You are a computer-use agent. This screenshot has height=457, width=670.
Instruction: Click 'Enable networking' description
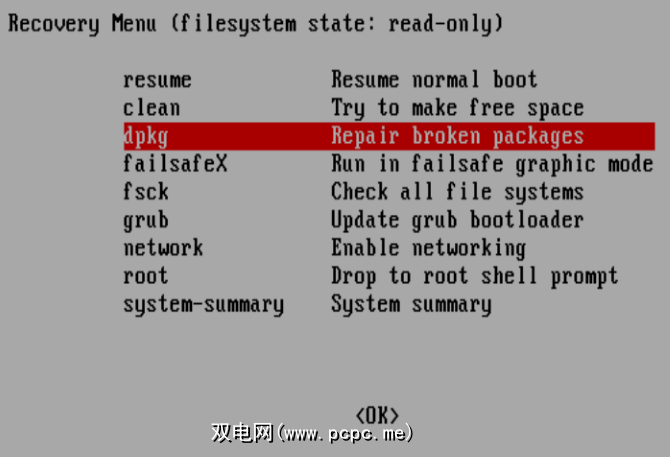(429, 249)
